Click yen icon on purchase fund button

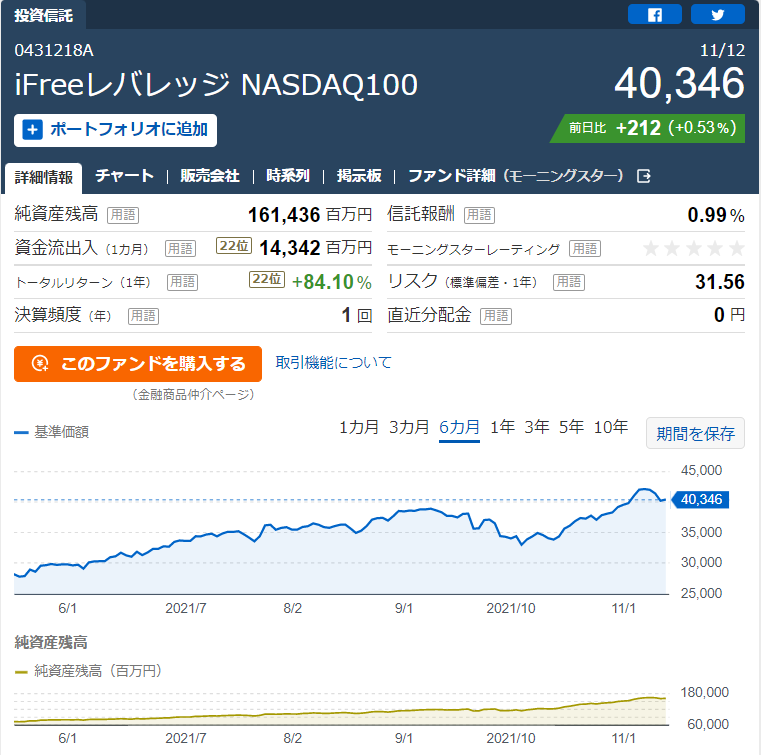40,363
